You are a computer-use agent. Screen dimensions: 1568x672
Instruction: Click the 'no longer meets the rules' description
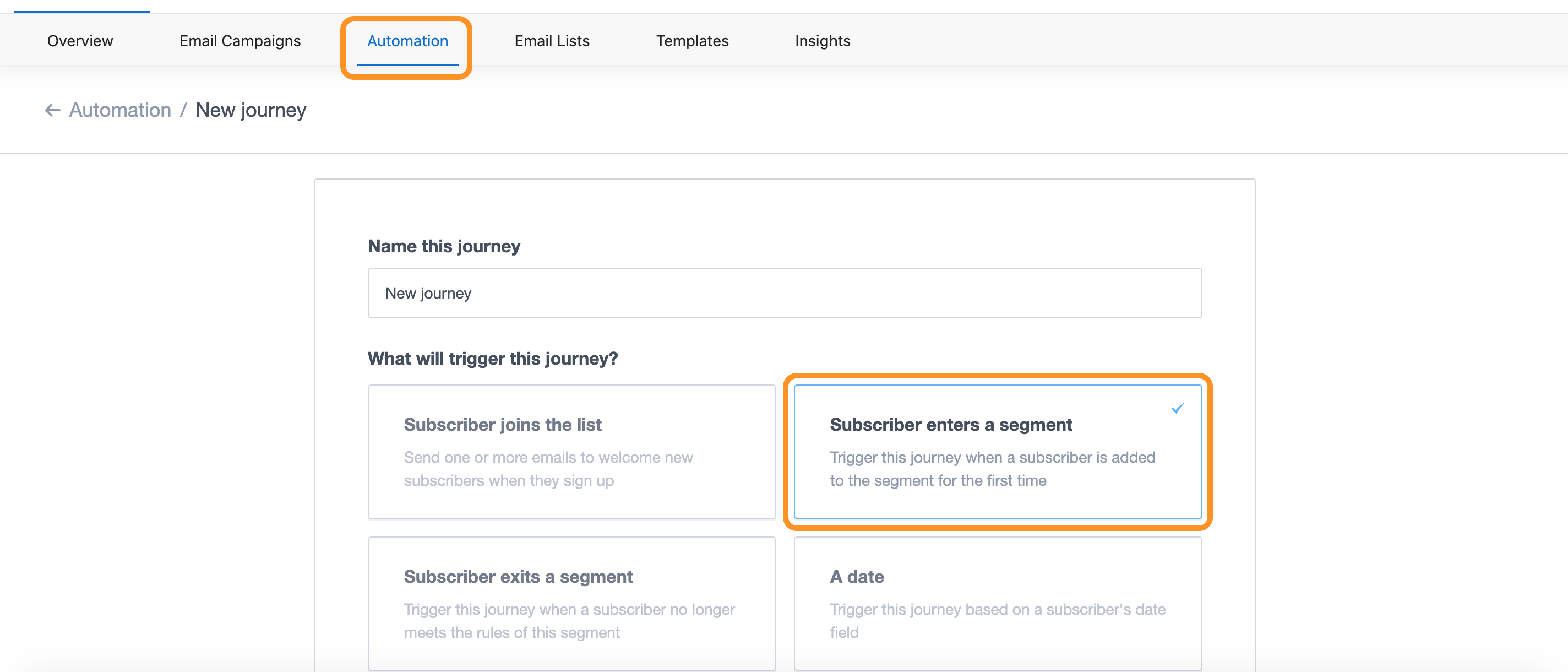(x=569, y=620)
